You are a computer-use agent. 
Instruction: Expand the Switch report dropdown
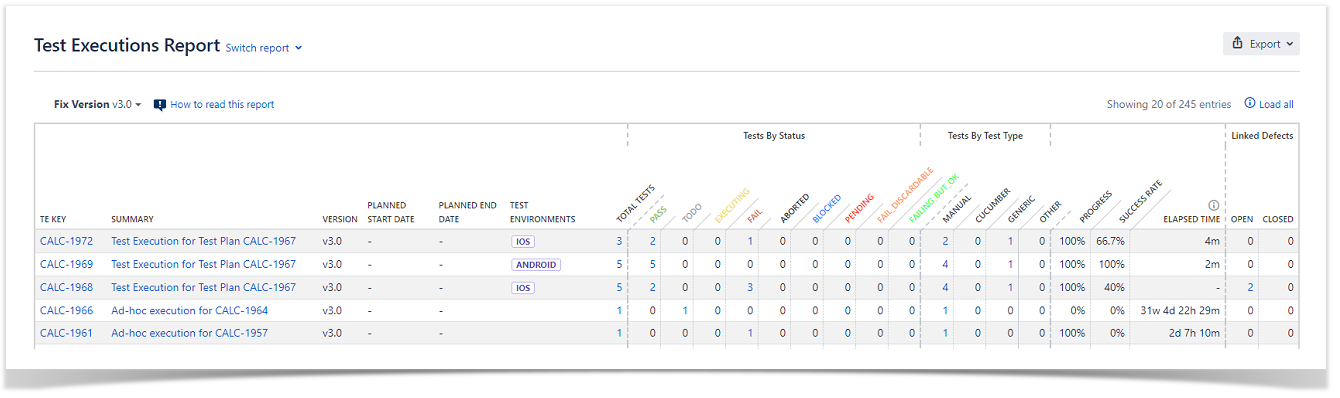point(264,48)
